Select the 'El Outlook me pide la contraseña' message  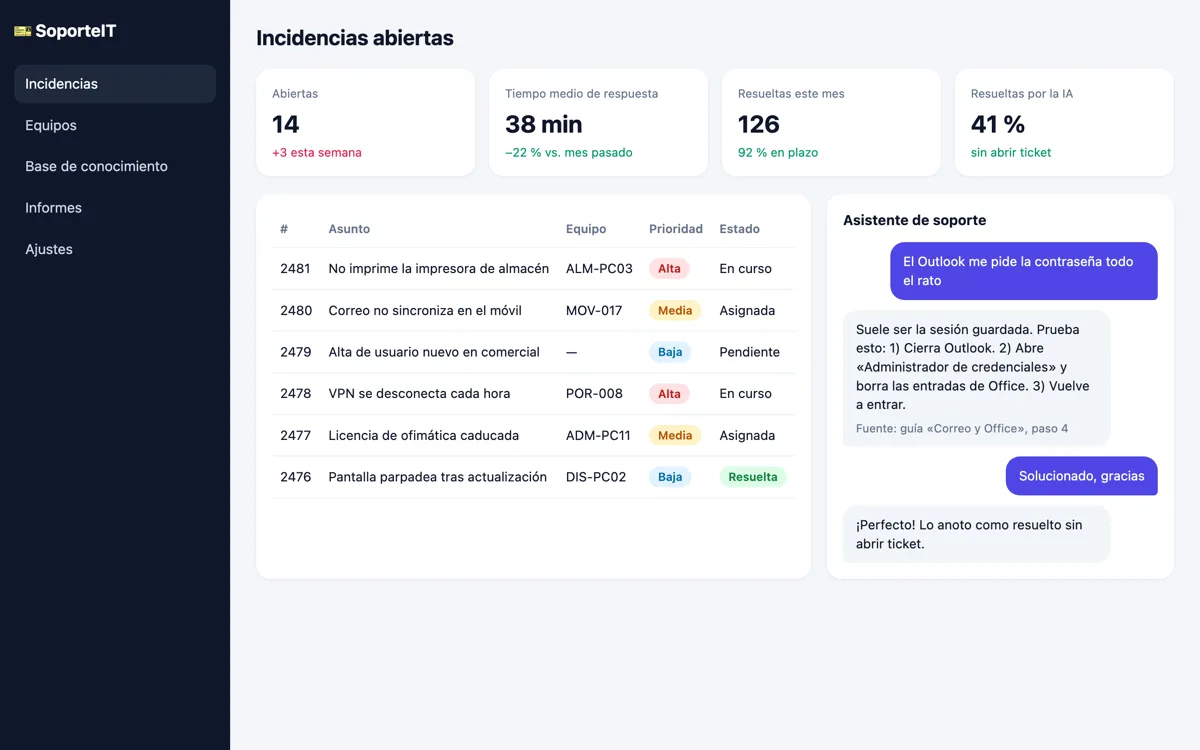(1024, 271)
